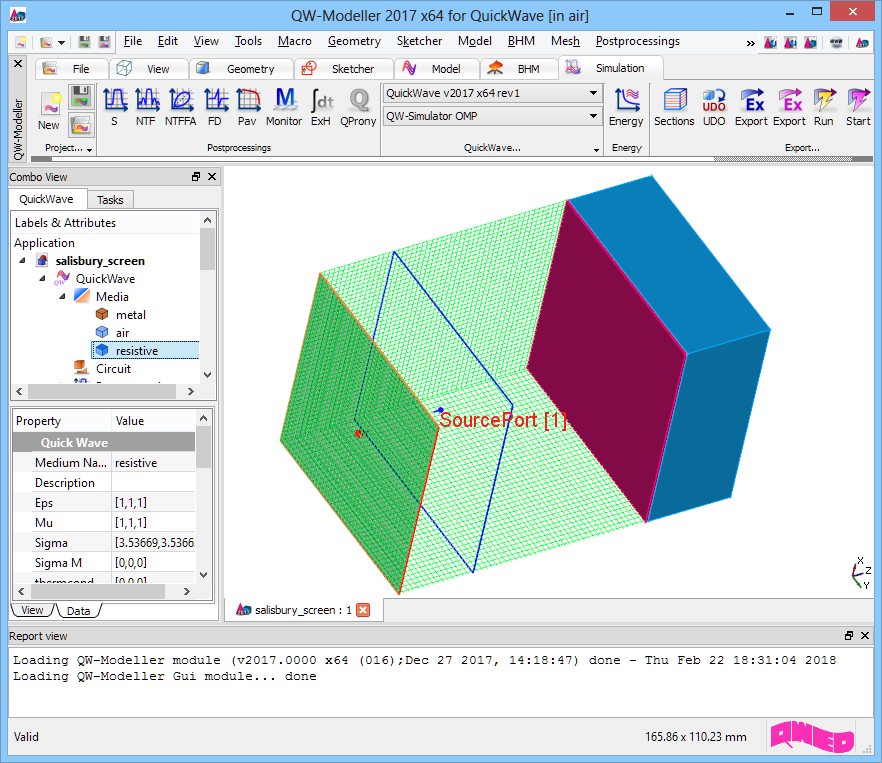Create a New project
This screenshot has height=763, width=882.
click(49, 110)
